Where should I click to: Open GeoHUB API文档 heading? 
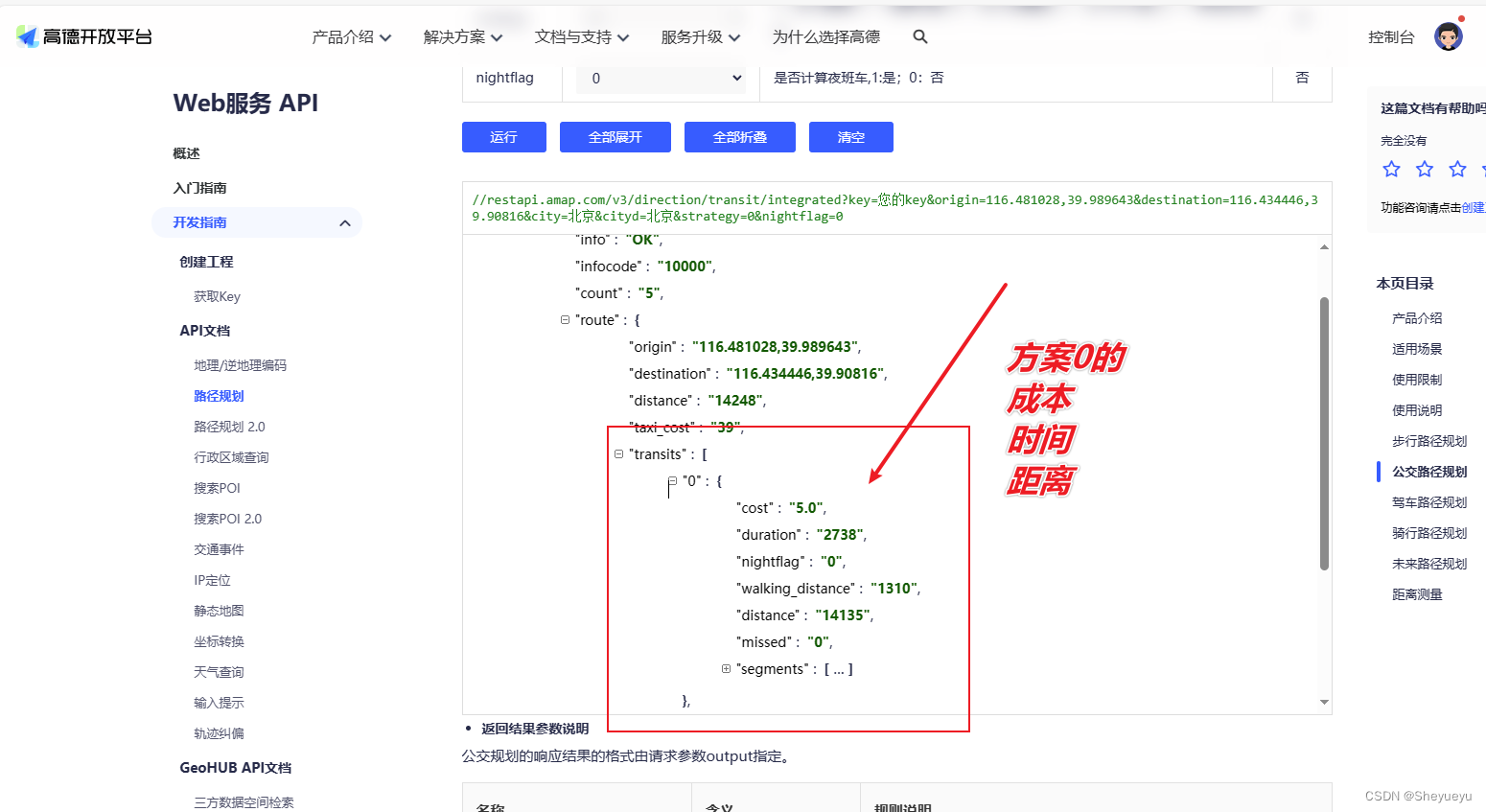pos(236,768)
